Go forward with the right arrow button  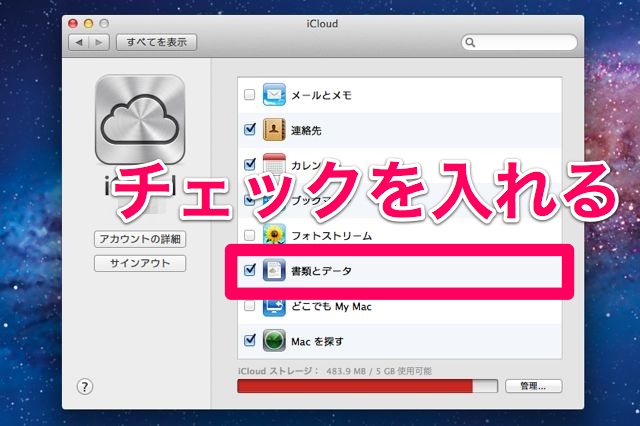(99, 42)
